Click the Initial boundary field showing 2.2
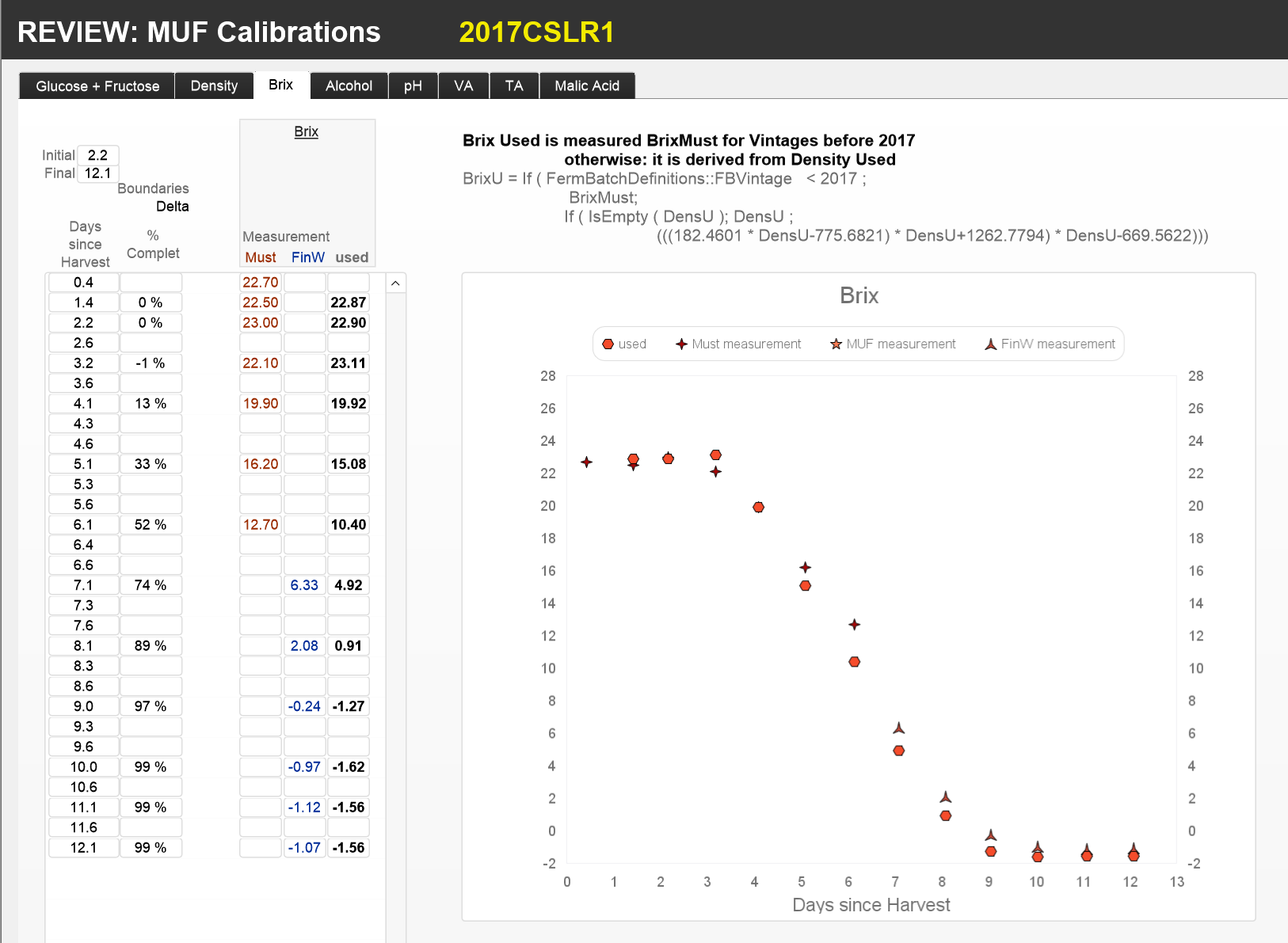This screenshot has width=1288, height=943. click(97, 155)
